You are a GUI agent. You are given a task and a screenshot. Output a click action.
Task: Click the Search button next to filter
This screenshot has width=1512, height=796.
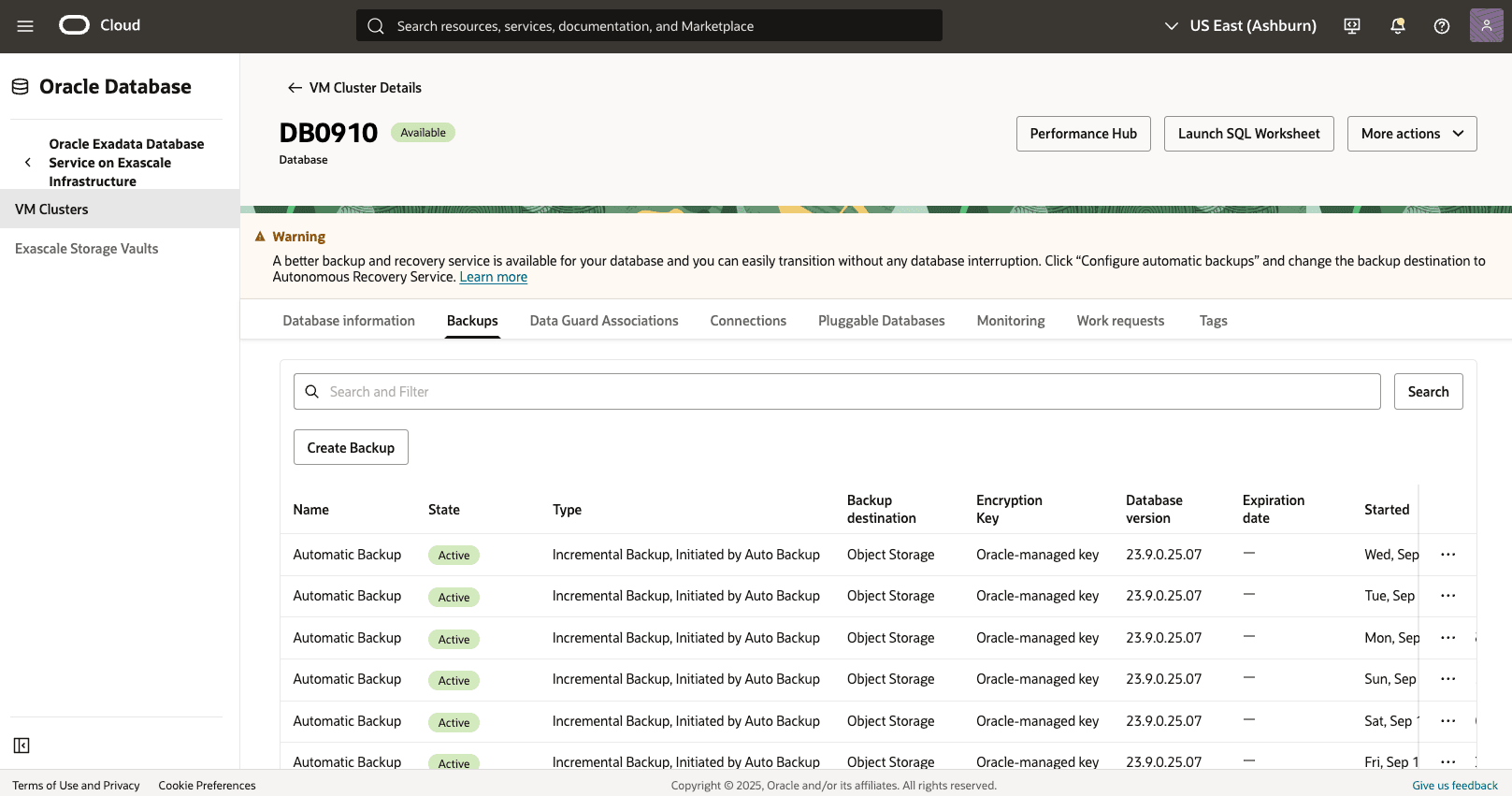pyautogui.click(x=1429, y=392)
